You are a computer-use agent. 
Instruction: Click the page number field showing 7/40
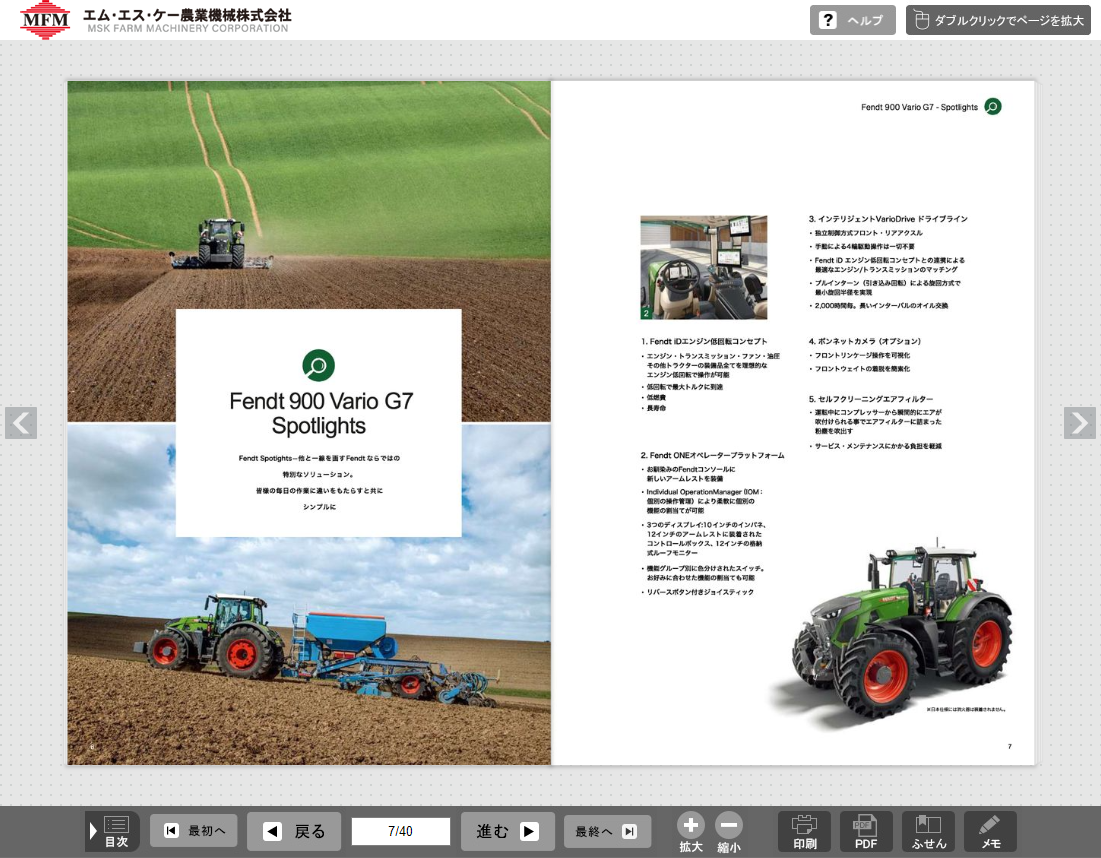coord(400,831)
